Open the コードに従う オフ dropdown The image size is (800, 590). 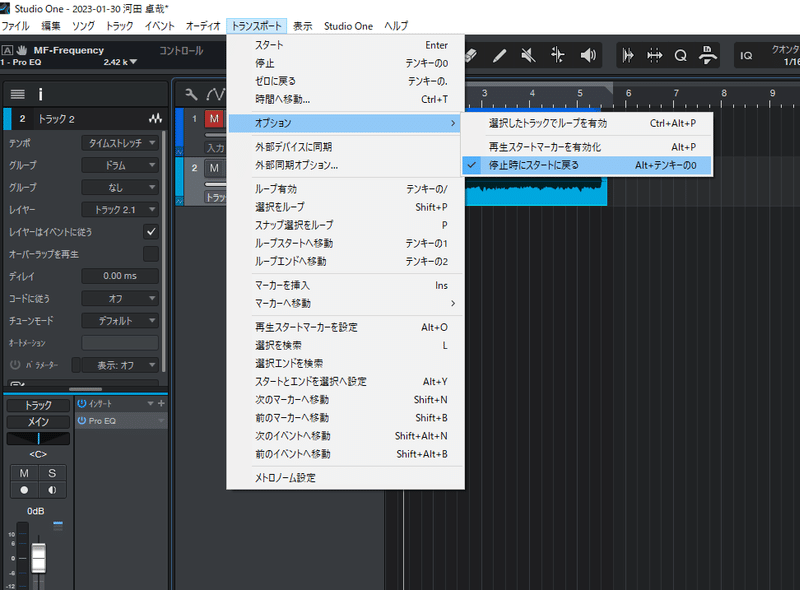point(120,298)
